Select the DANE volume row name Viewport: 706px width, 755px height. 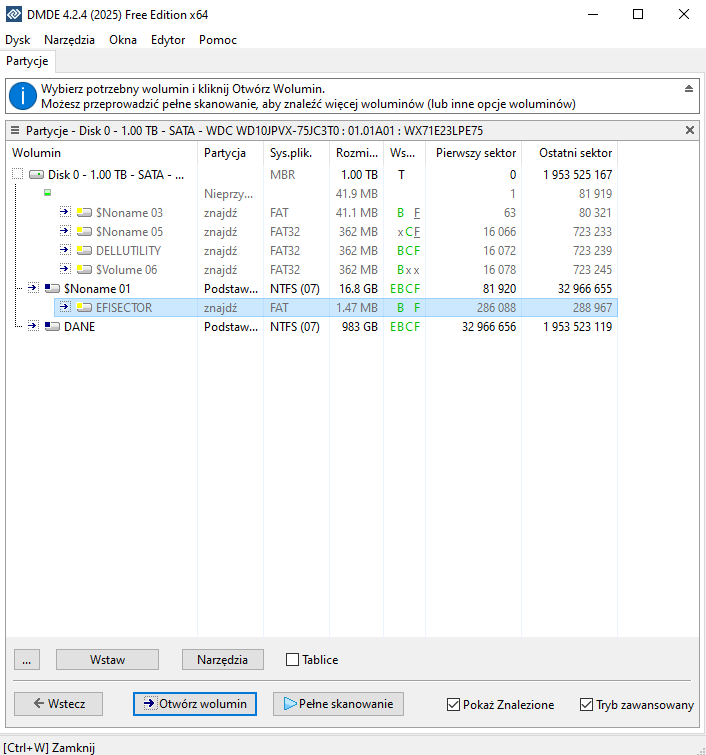pos(79,326)
